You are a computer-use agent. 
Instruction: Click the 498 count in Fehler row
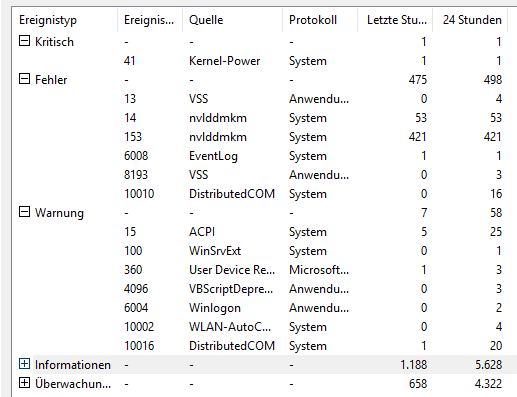coord(493,80)
